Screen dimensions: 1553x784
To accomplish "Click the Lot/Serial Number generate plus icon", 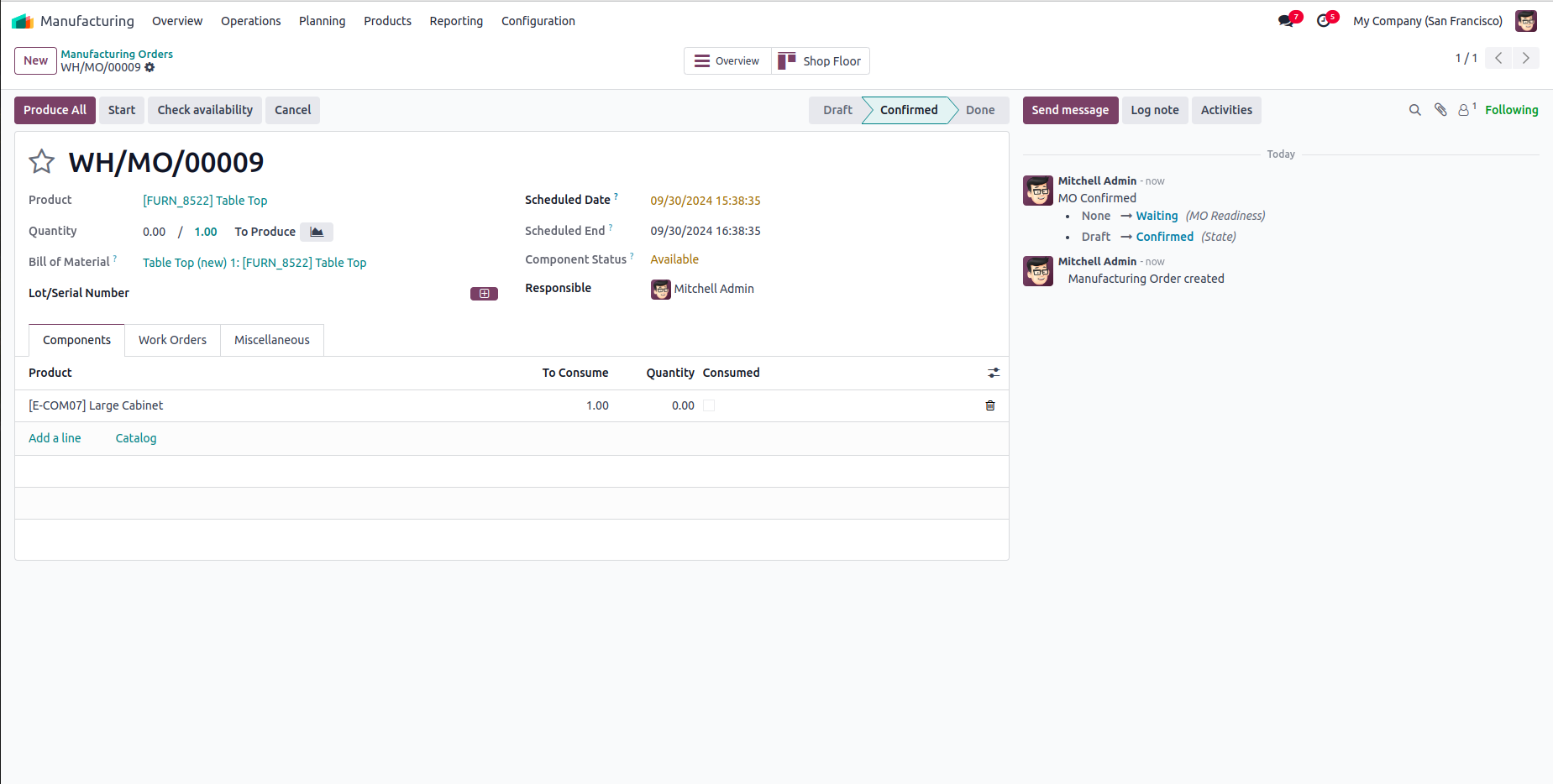I will coord(484,294).
